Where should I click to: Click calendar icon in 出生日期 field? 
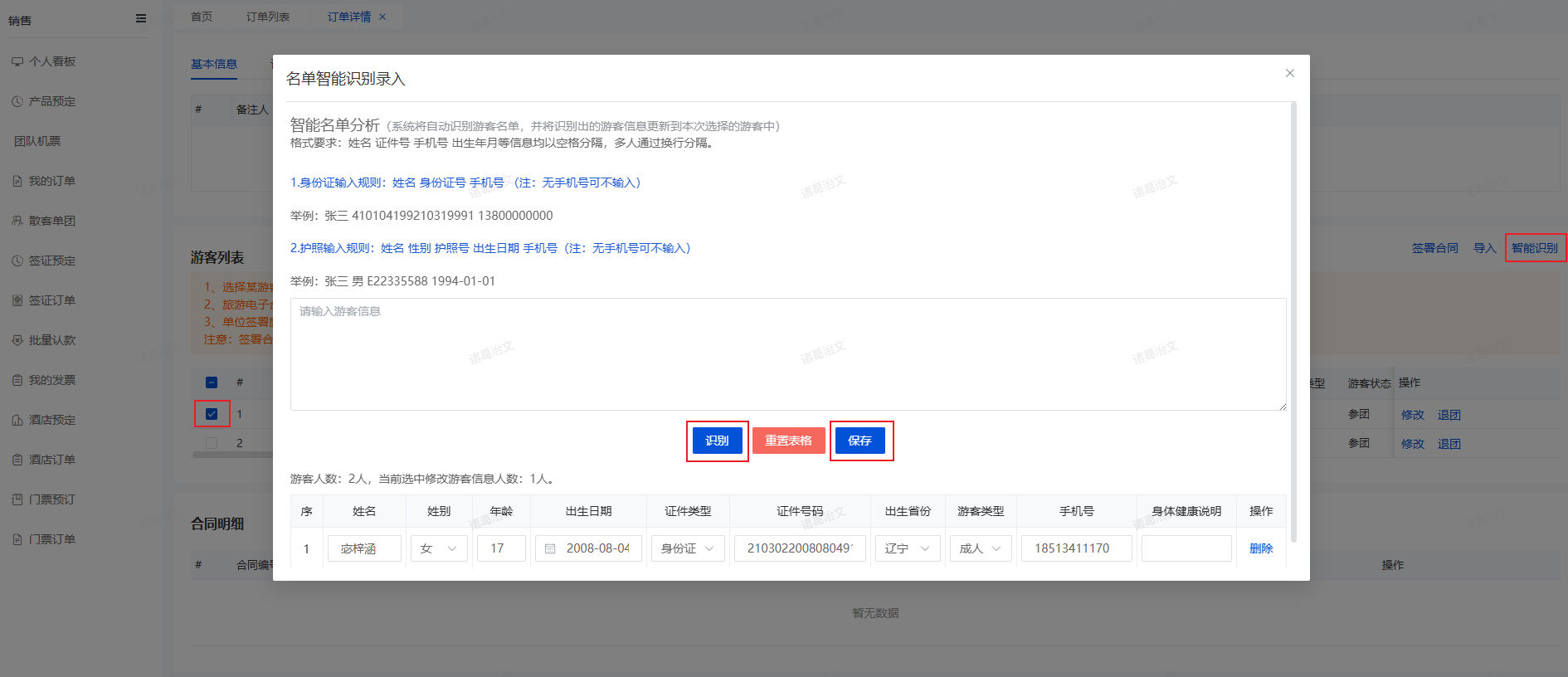point(550,548)
